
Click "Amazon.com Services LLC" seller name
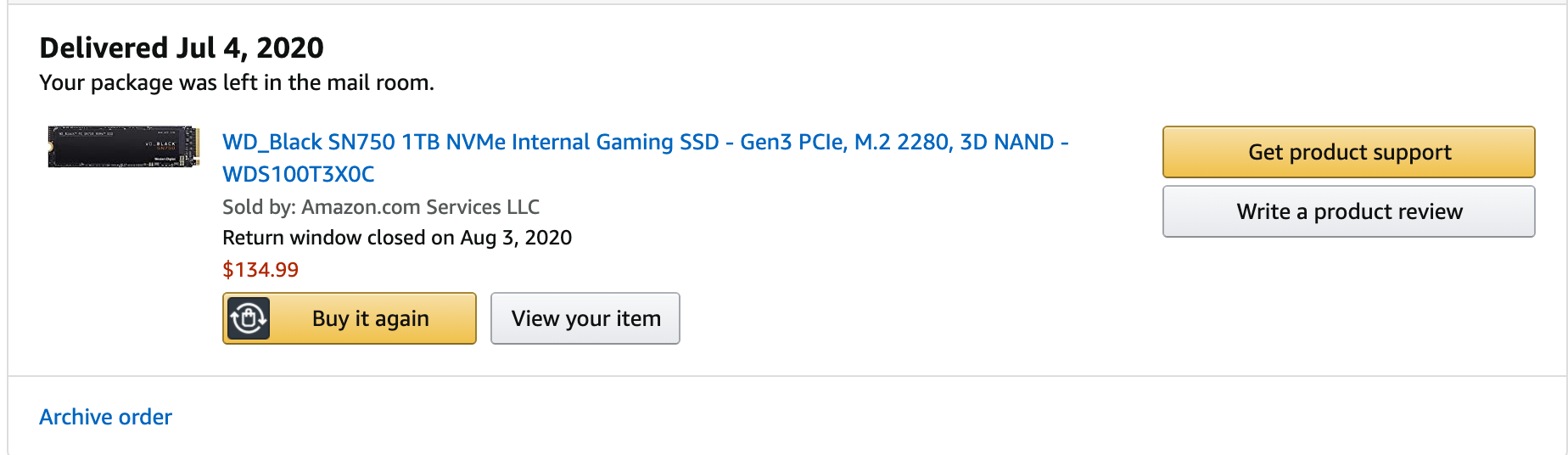pyautogui.click(x=421, y=206)
